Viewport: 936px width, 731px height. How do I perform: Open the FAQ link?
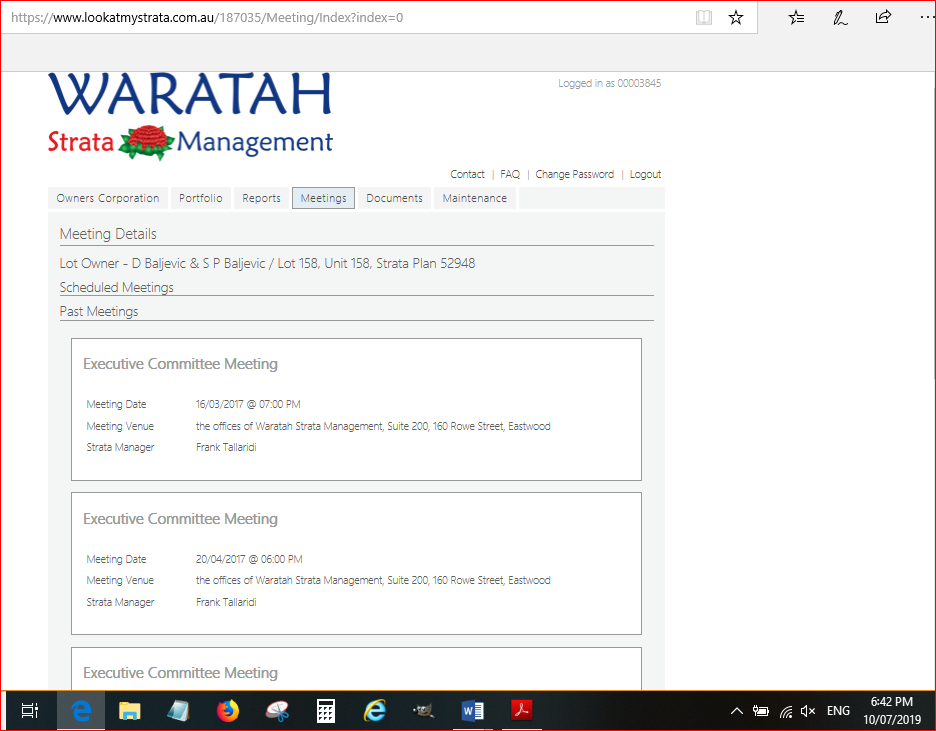[x=510, y=174]
